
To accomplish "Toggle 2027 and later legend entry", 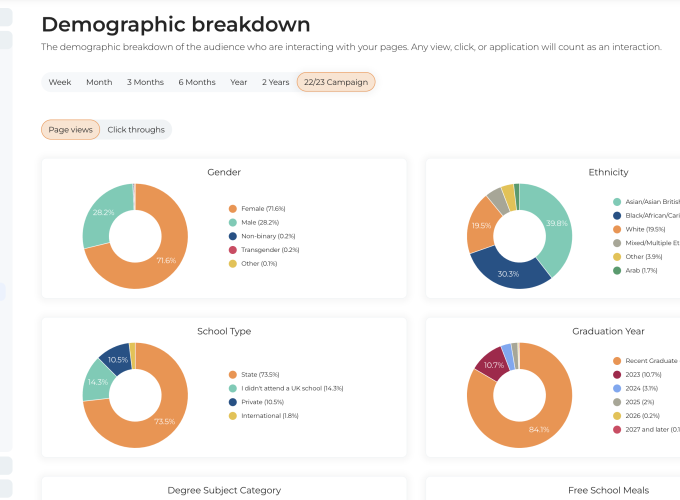I will click(x=646, y=430).
